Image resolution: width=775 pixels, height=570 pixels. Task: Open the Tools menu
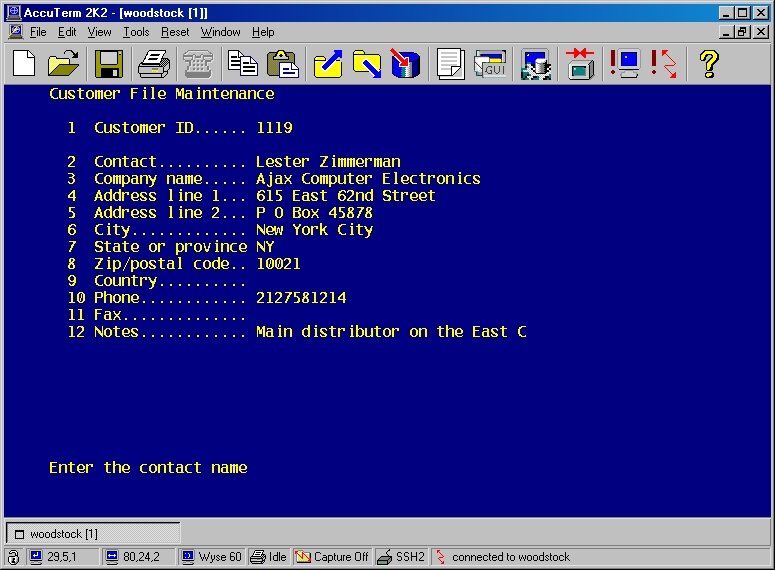tap(136, 32)
